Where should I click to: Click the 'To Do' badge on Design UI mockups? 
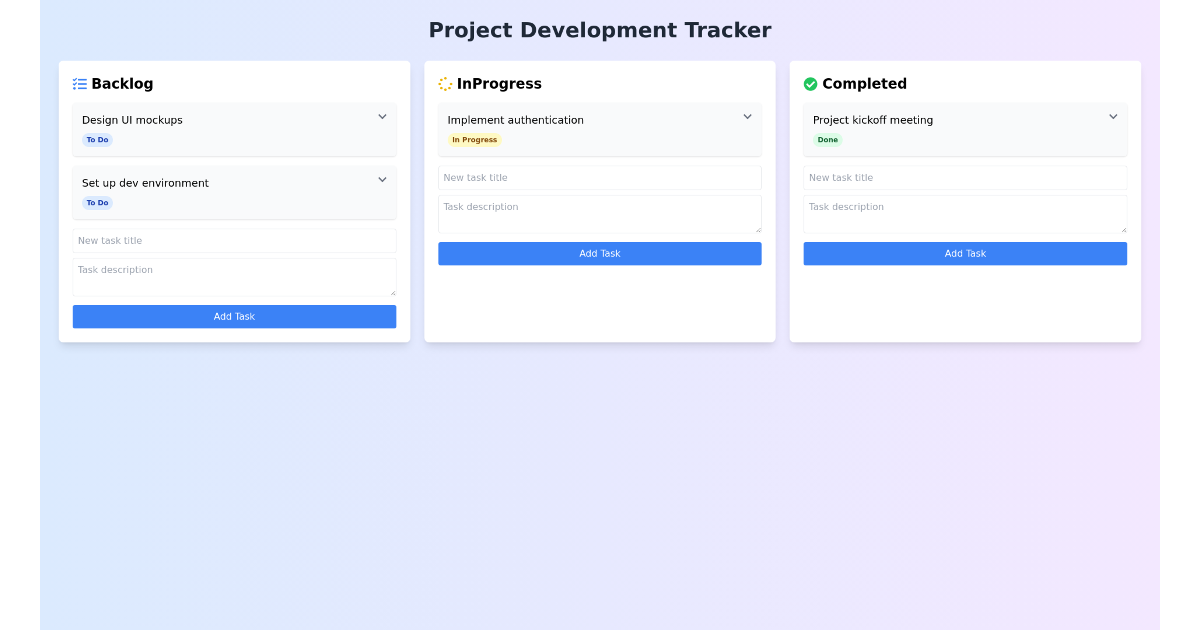(x=97, y=140)
